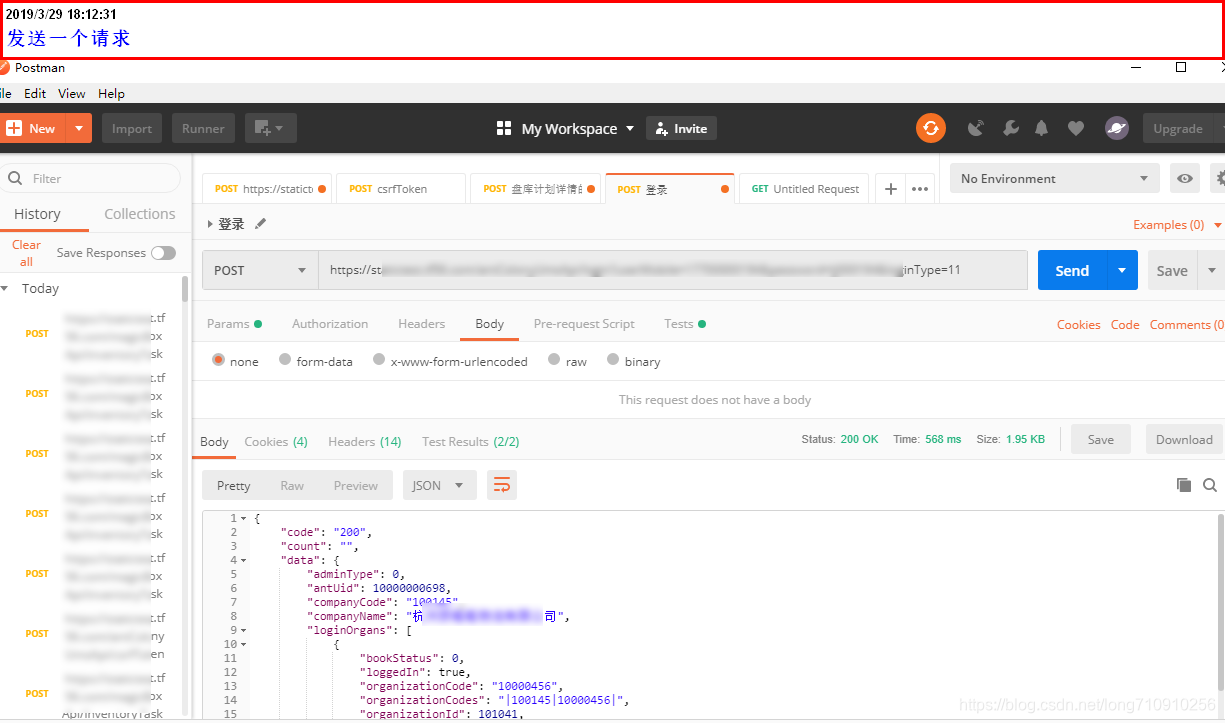Click the grid icon beside My Workspace
The width and height of the screenshot is (1225, 723).
pos(504,128)
